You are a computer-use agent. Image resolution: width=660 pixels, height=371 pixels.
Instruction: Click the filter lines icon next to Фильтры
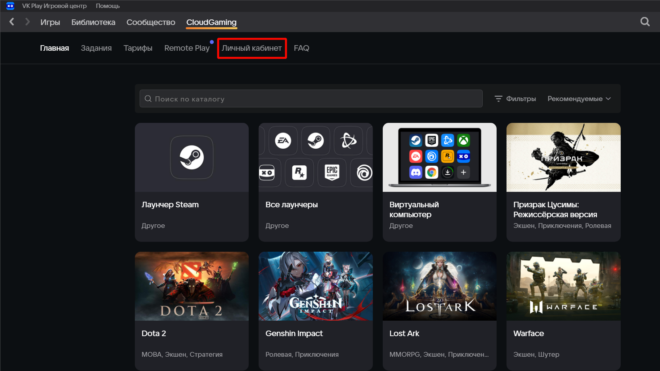(498, 99)
